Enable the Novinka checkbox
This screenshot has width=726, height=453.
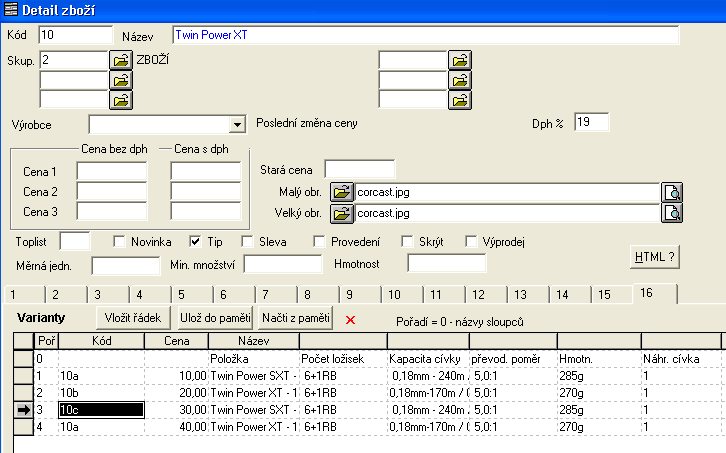click(x=119, y=241)
